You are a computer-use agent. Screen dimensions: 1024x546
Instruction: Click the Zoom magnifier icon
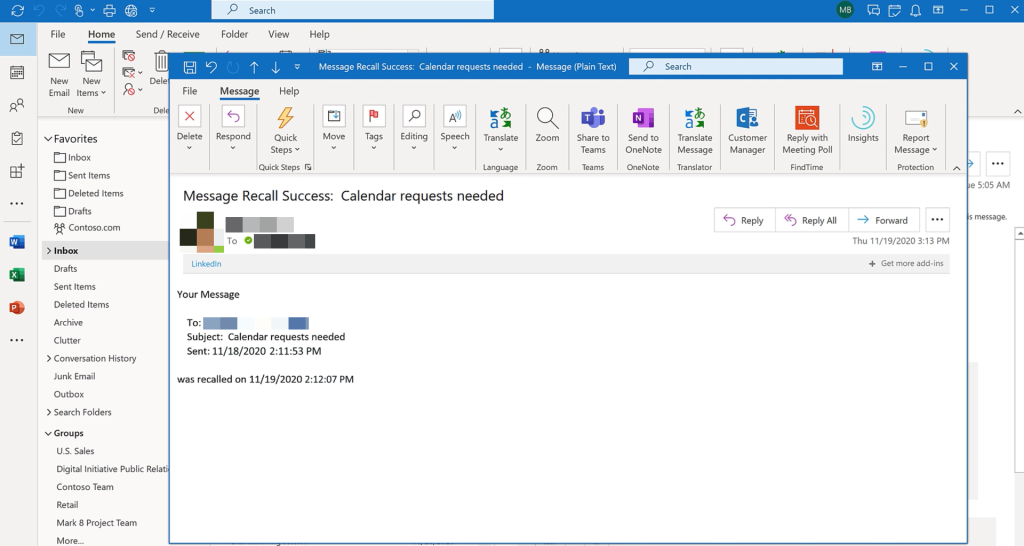tap(547, 118)
